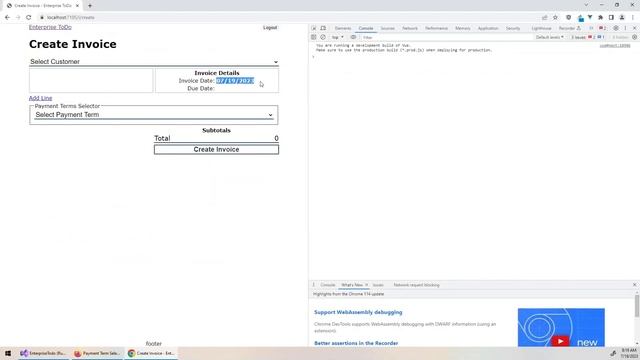
Task: Reload the page with the refresh icon
Action: point(29,18)
